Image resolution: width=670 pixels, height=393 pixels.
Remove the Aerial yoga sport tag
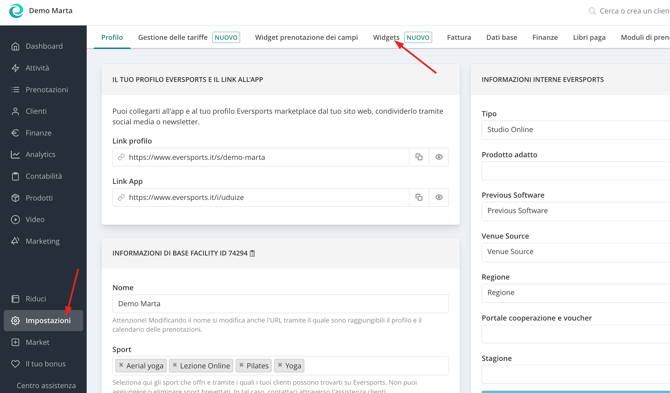tap(121, 365)
